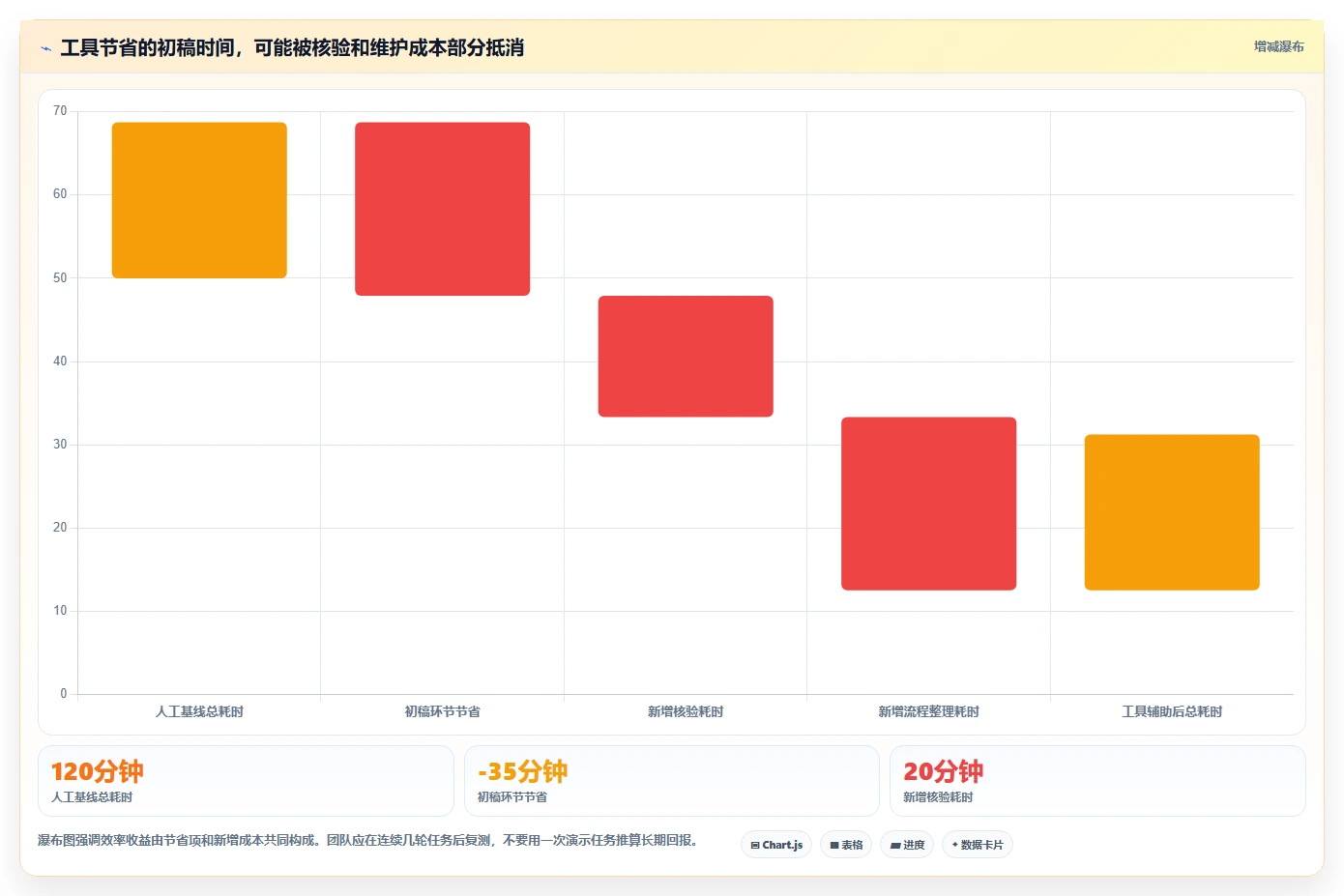Click the x-axis label 新增流程整理耗时
The width and height of the screenshot is (1344, 896).
click(x=928, y=711)
